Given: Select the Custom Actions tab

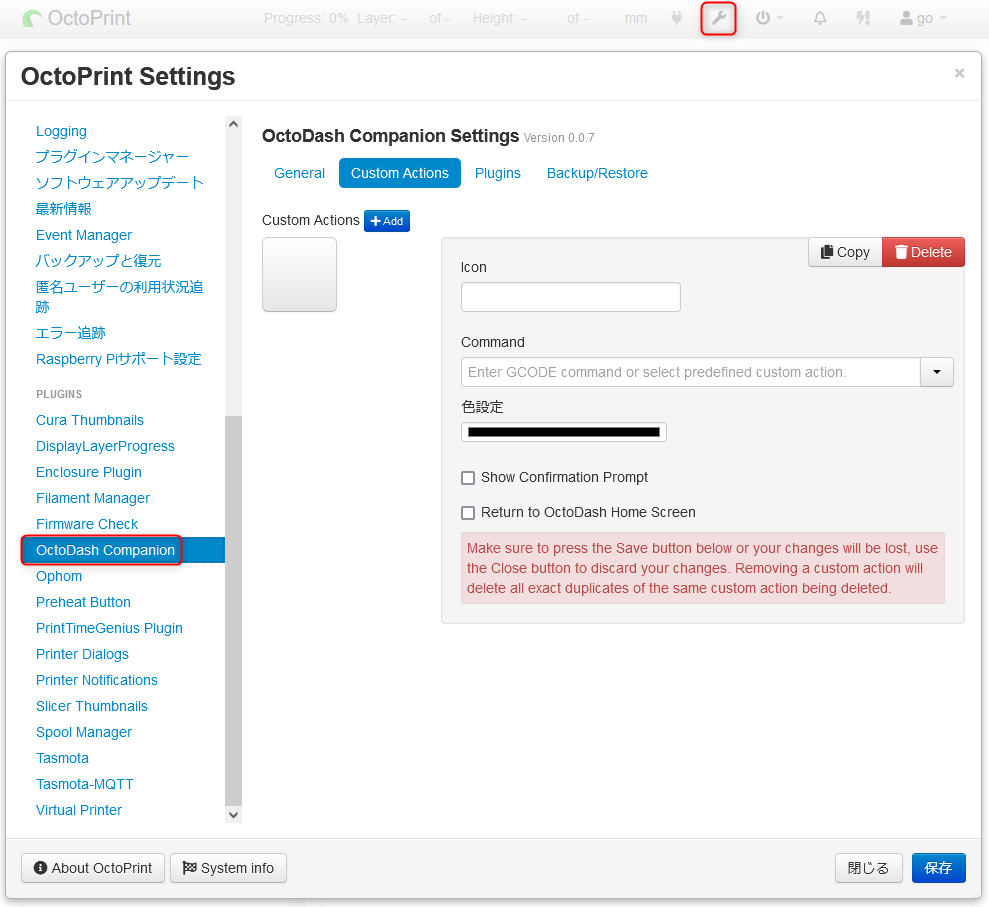Looking at the screenshot, I should pyautogui.click(x=400, y=173).
